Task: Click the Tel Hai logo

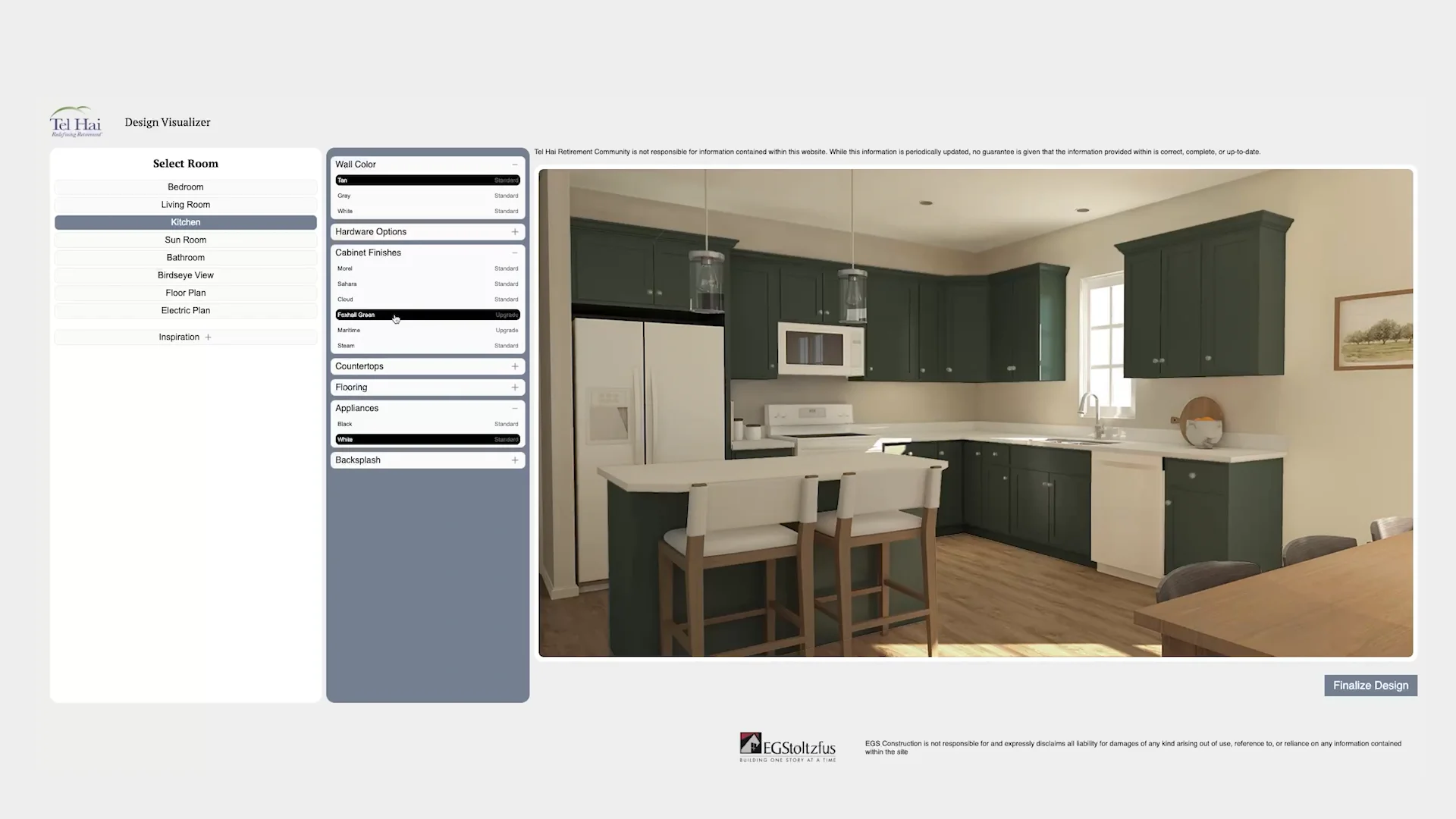Action: [75, 121]
